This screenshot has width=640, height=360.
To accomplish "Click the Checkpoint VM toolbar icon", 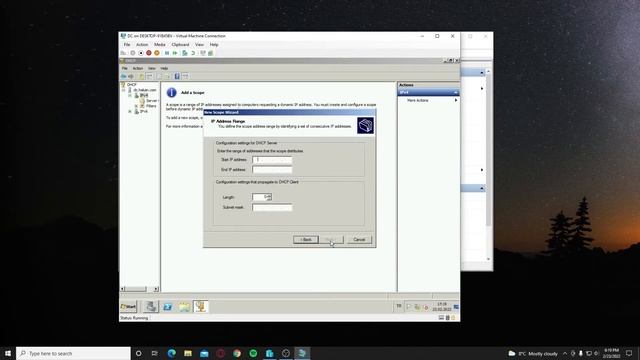I will 185,53.
